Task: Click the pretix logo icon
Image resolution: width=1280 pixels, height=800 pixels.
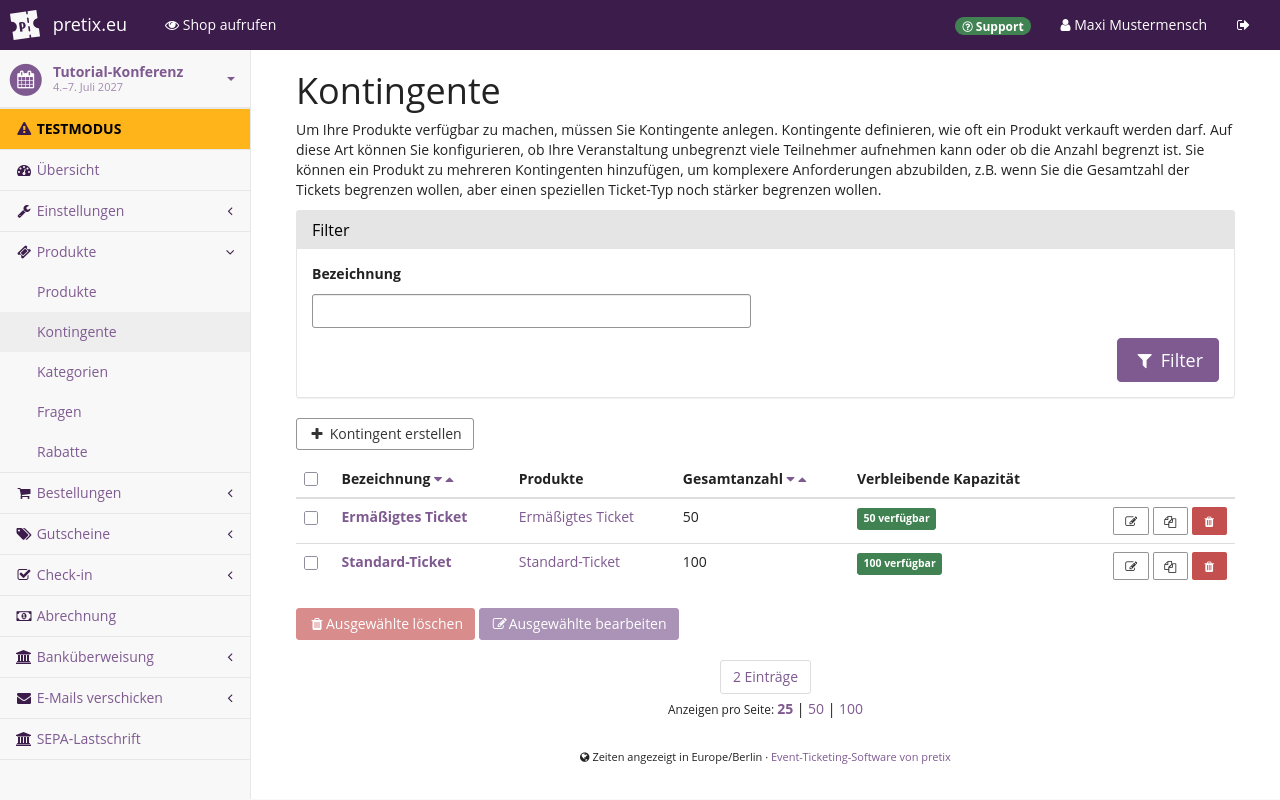Action: point(25,25)
